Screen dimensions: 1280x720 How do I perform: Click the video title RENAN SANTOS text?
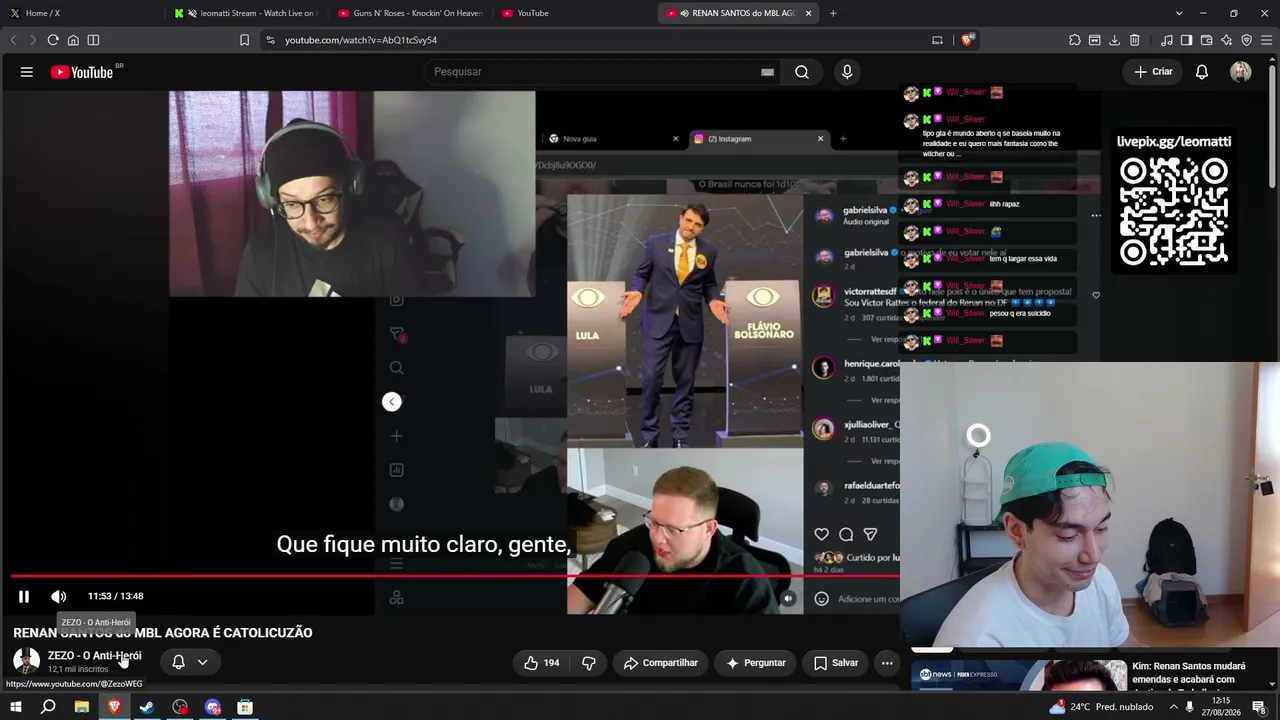point(163,633)
